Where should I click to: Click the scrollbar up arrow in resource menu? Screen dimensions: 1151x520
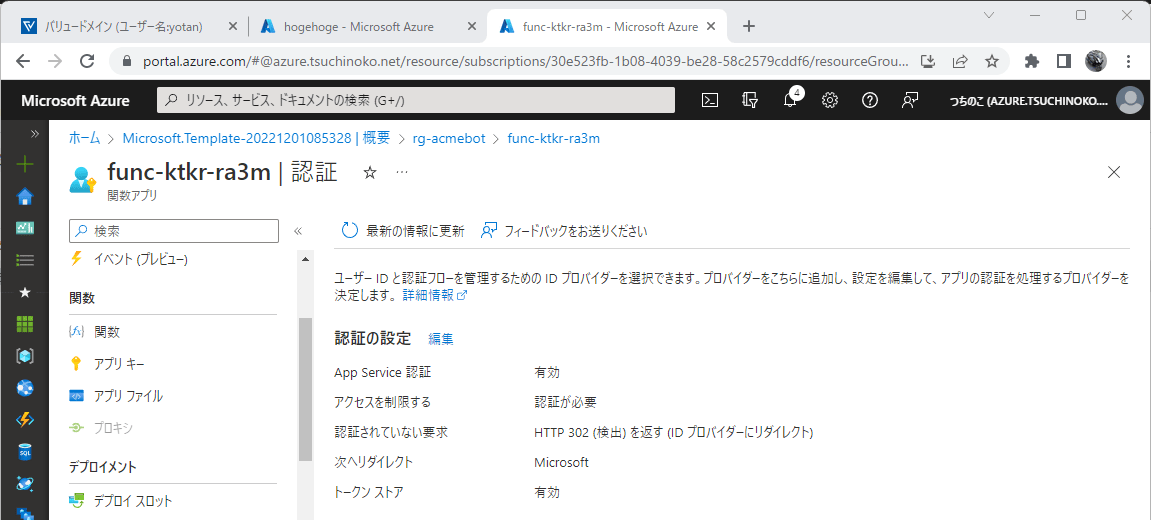[305, 259]
